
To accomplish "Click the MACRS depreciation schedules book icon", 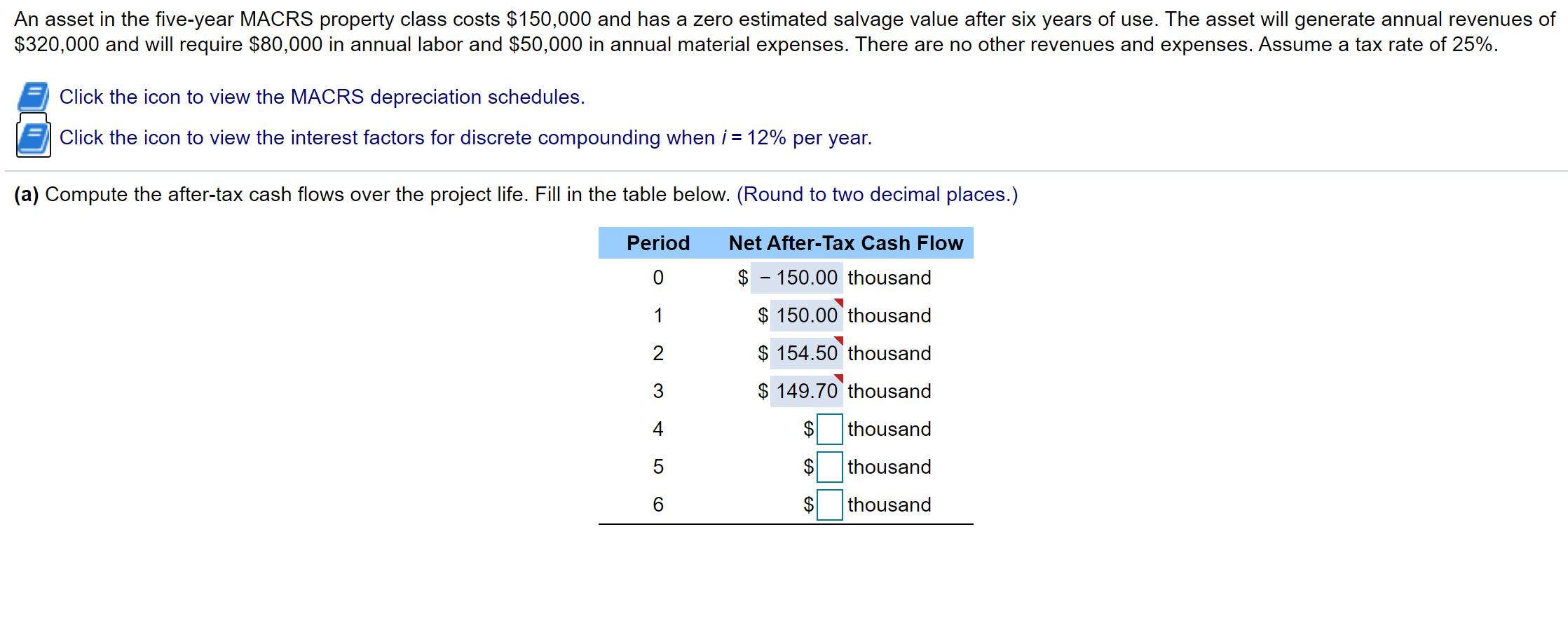I will coord(32,97).
